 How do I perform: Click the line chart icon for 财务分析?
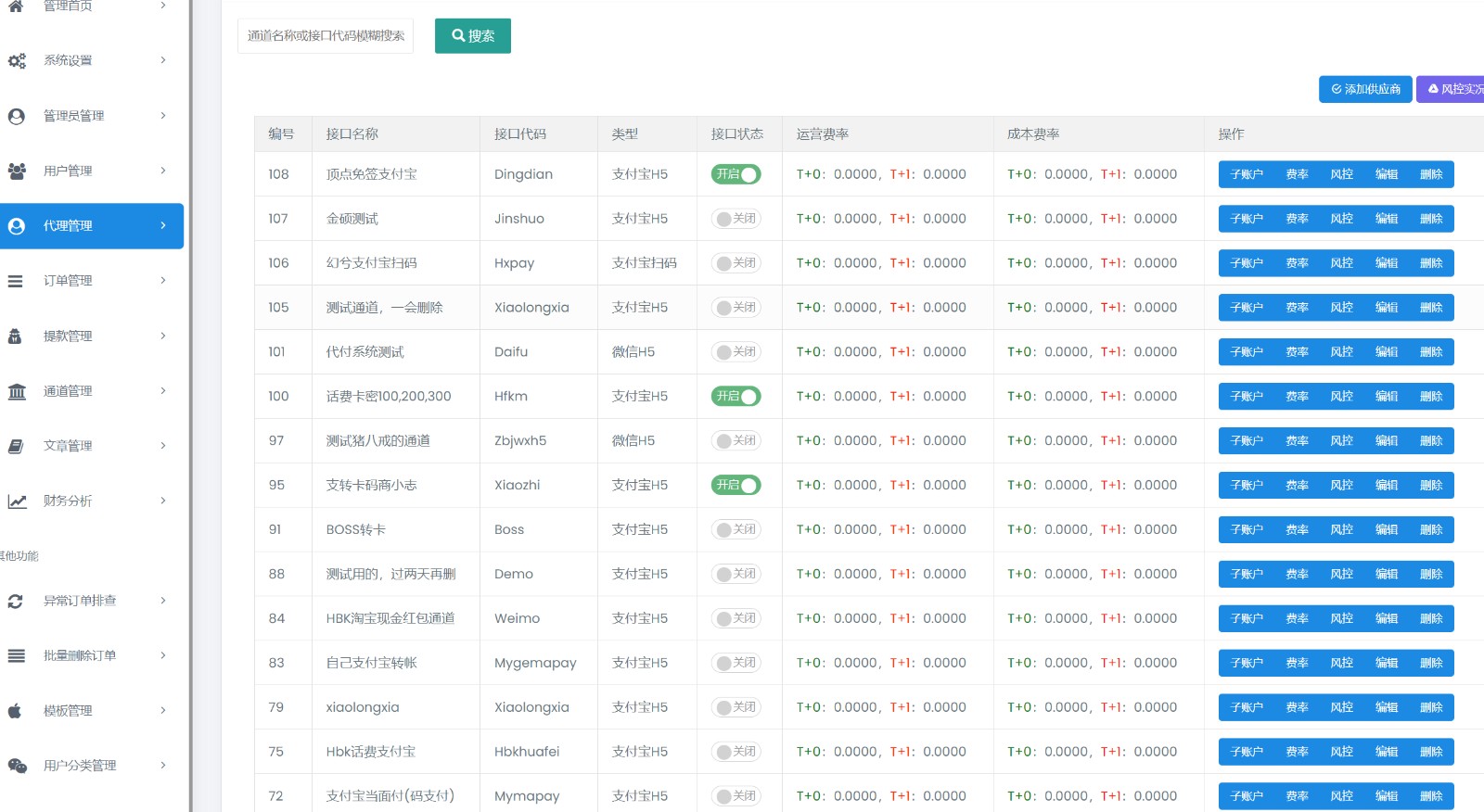point(17,501)
